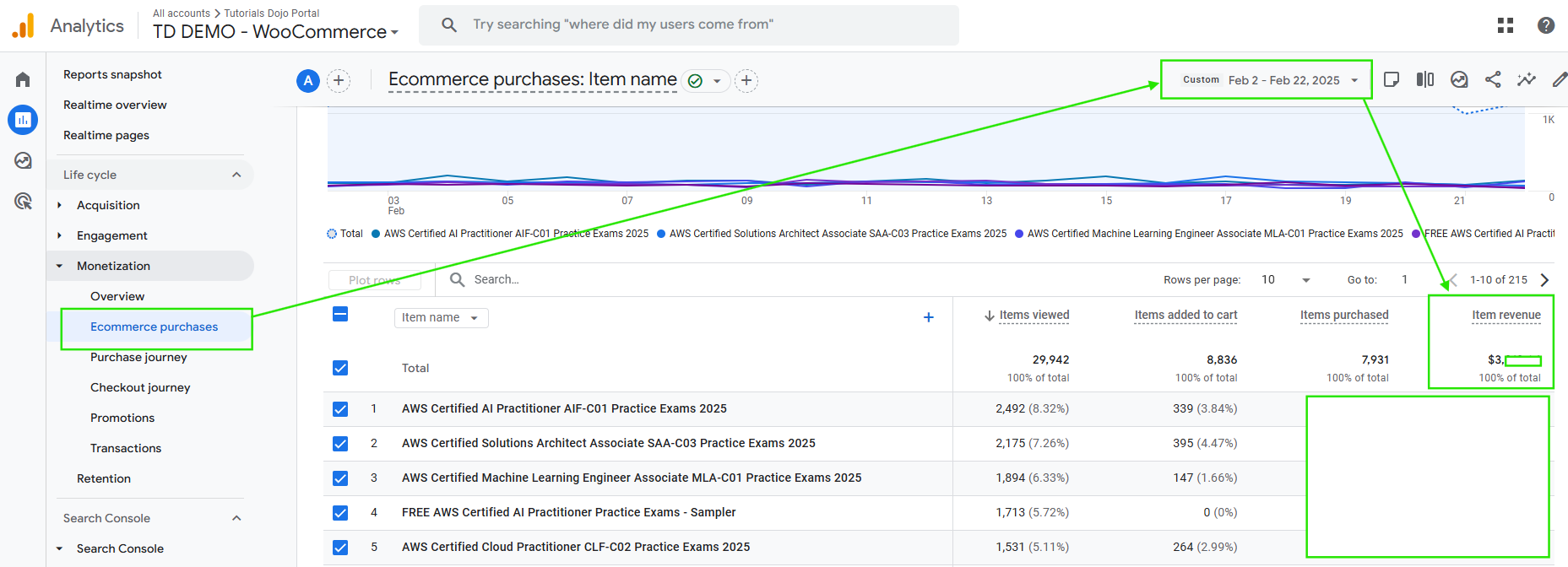Uncheck row 2 Solutions Architect Associate
Screen dimensions: 1568x567
340,444
